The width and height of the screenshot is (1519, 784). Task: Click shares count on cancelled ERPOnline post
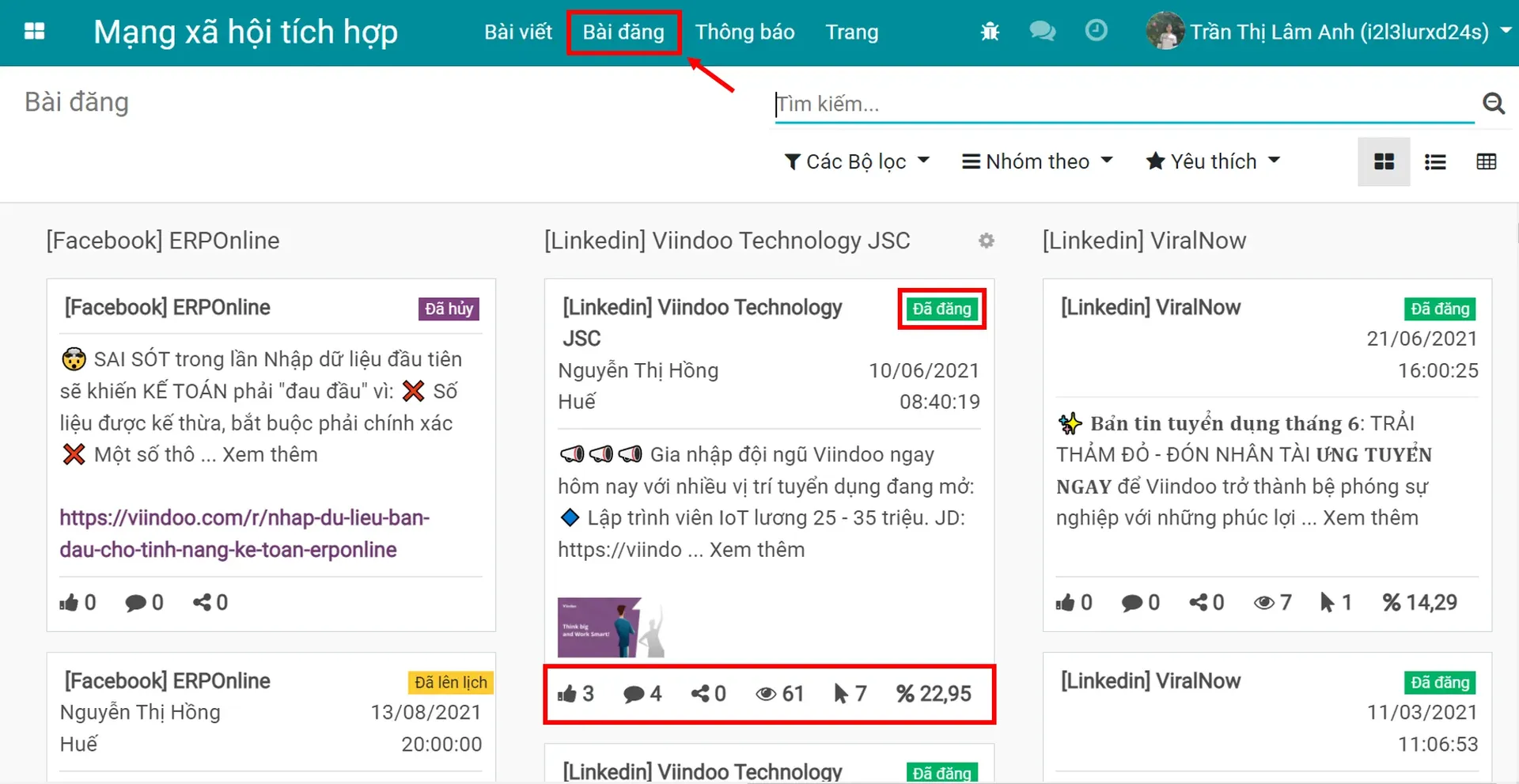click(210, 603)
